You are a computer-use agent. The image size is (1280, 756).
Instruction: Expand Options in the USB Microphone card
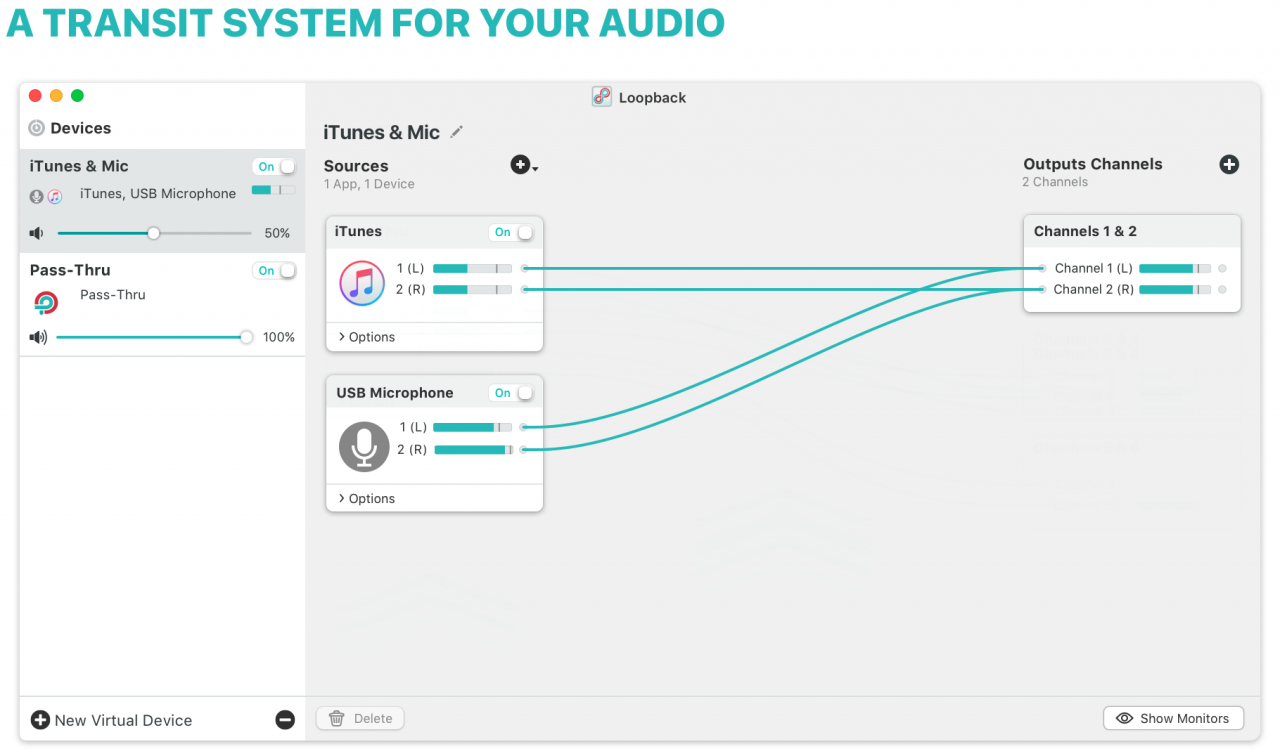pyautogui.click(x=366, y=498)
